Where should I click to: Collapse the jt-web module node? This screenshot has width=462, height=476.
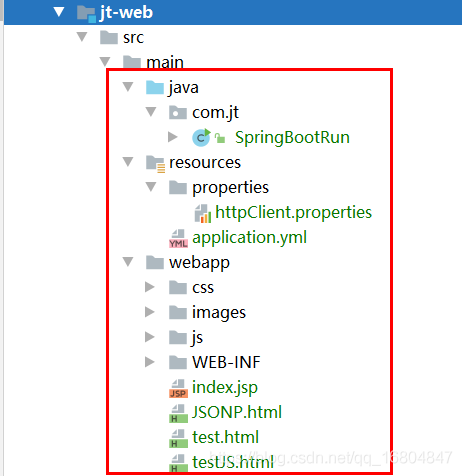coord(59,12)
